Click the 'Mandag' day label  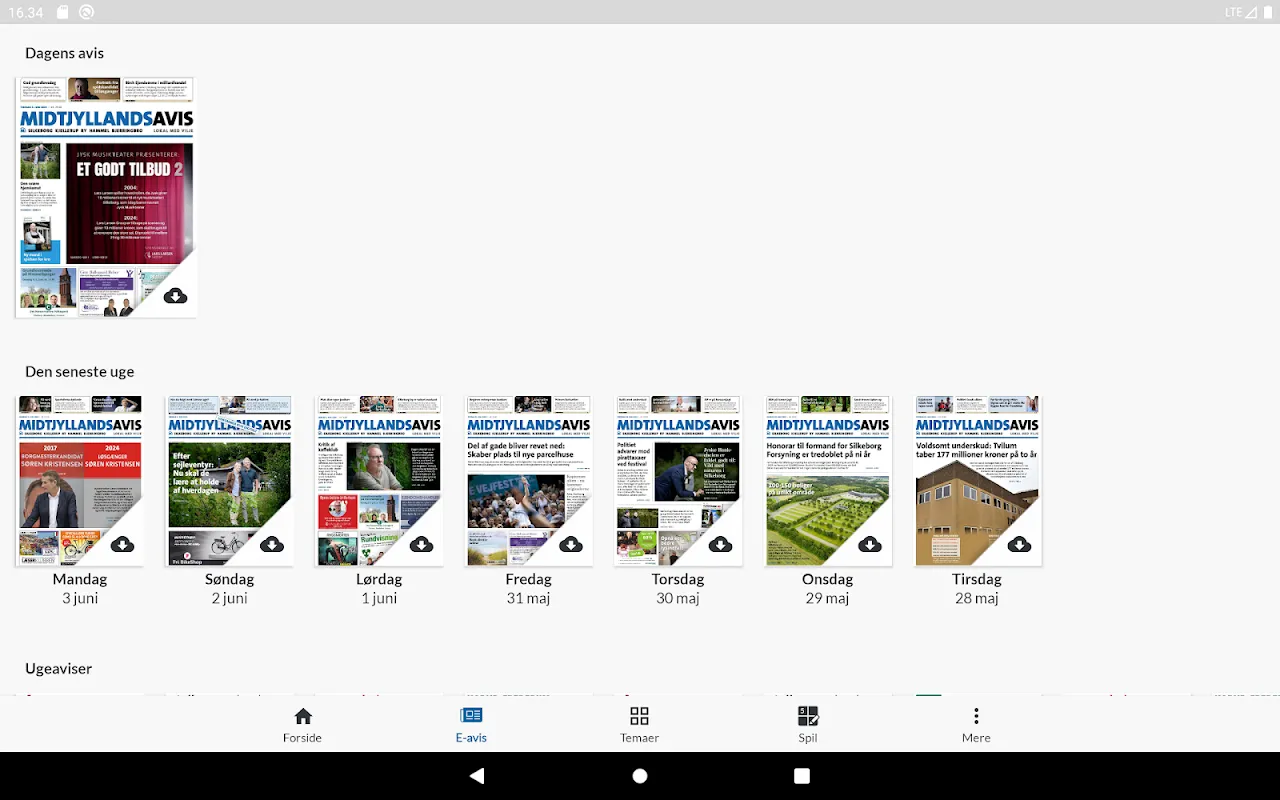click(x=80, y=579)
